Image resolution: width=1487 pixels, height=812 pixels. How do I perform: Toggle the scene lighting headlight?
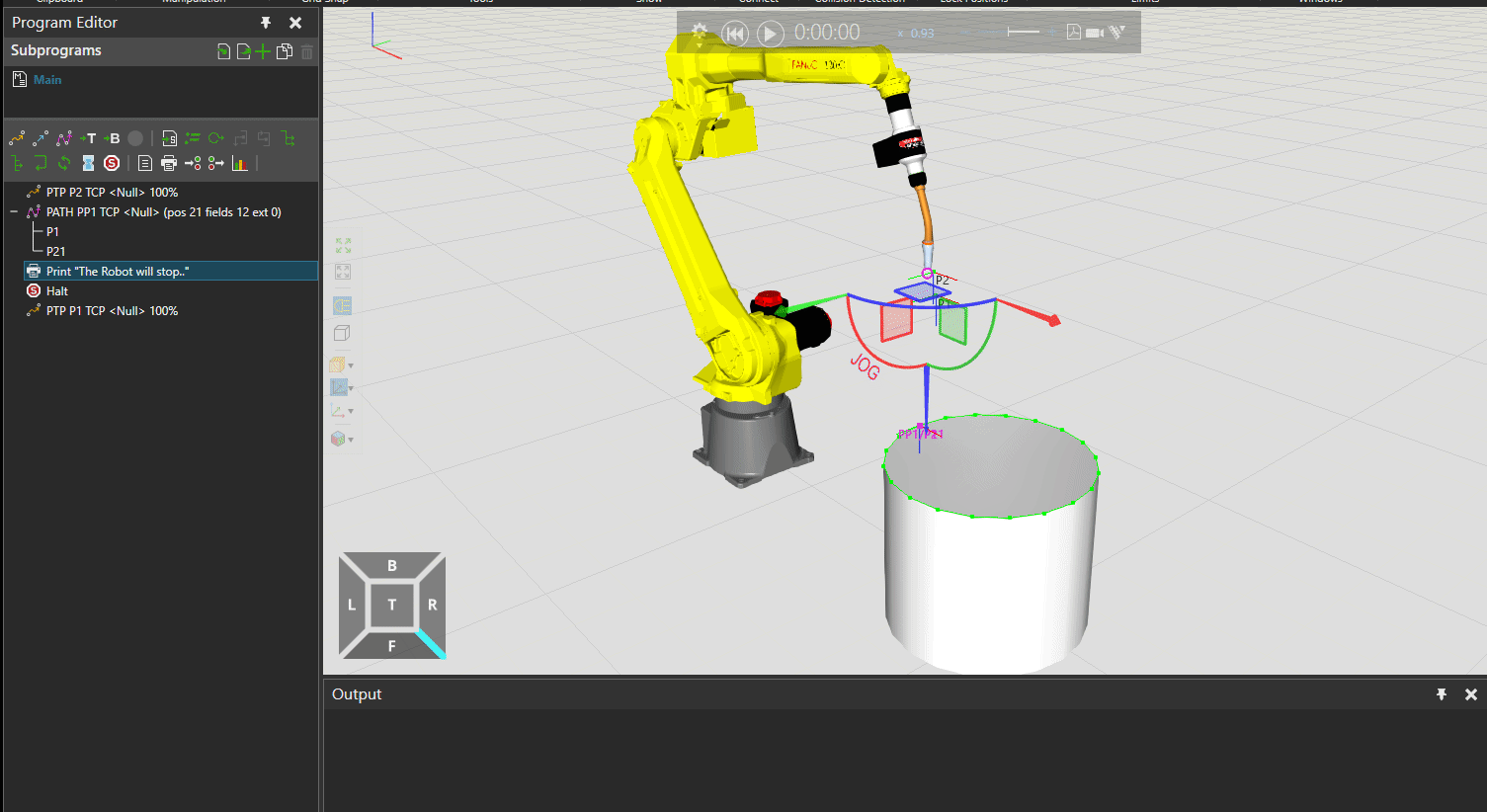(343, 306)
